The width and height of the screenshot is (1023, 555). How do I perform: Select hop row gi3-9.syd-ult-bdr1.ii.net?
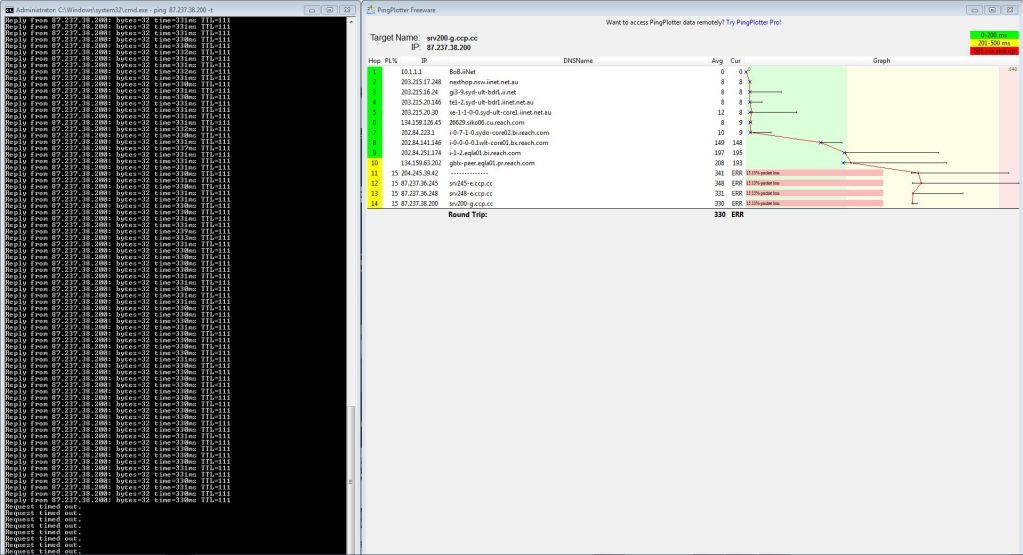click(693, 92)
